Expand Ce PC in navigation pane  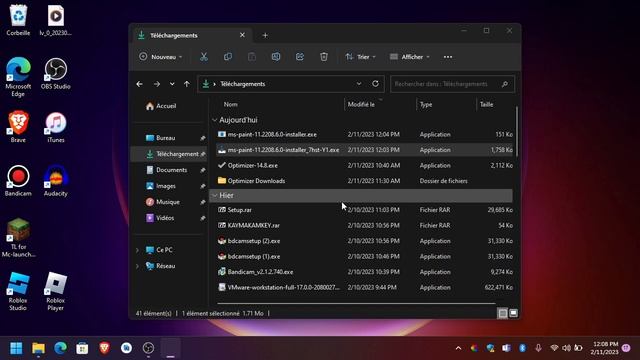tap(138, 250)
